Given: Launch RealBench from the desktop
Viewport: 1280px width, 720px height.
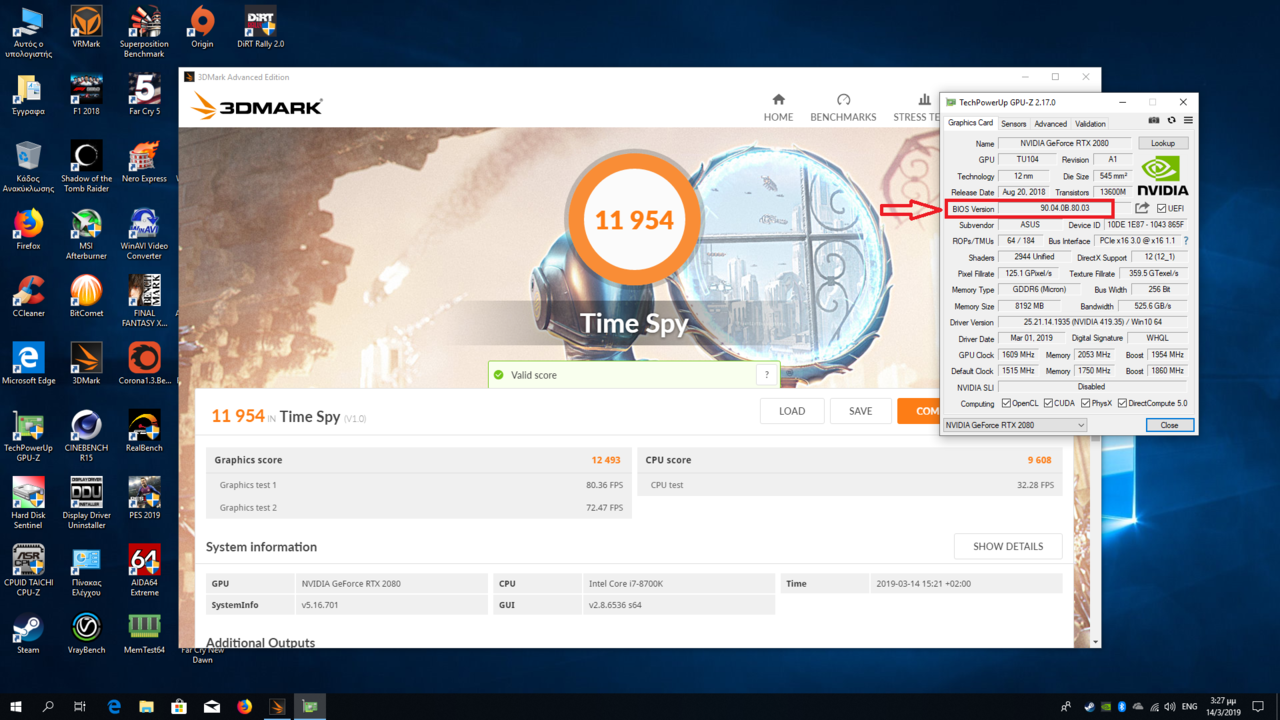Looking at the screenshot, I should pos(144,430).
